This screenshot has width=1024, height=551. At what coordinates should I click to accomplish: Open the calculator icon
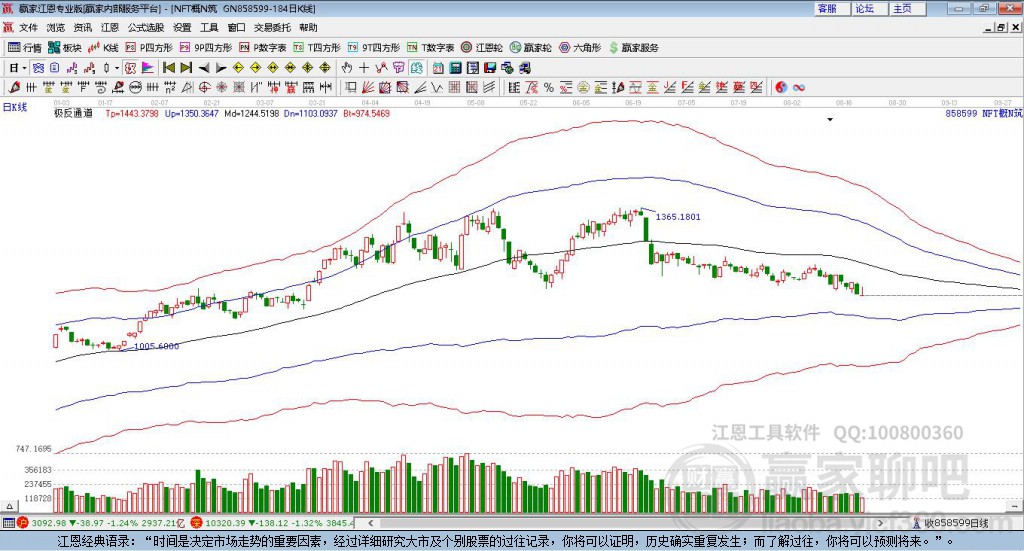click(455, 68)
